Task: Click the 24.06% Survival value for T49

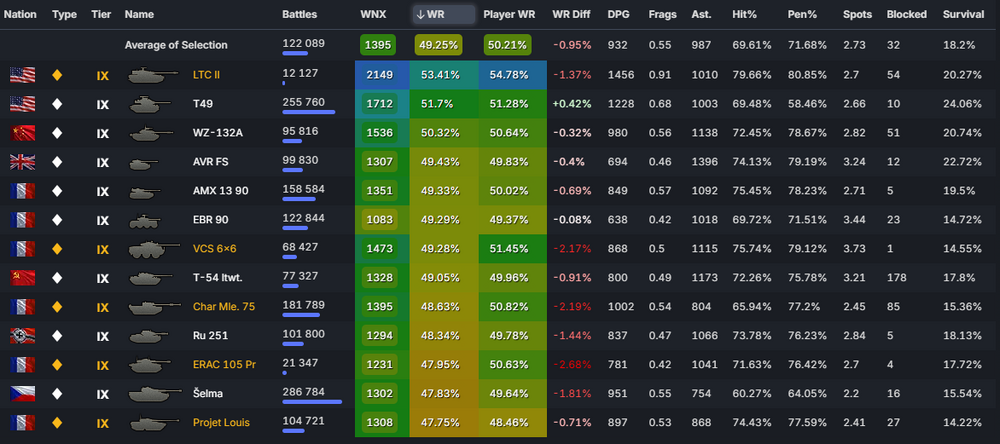Action: [962, 104]
